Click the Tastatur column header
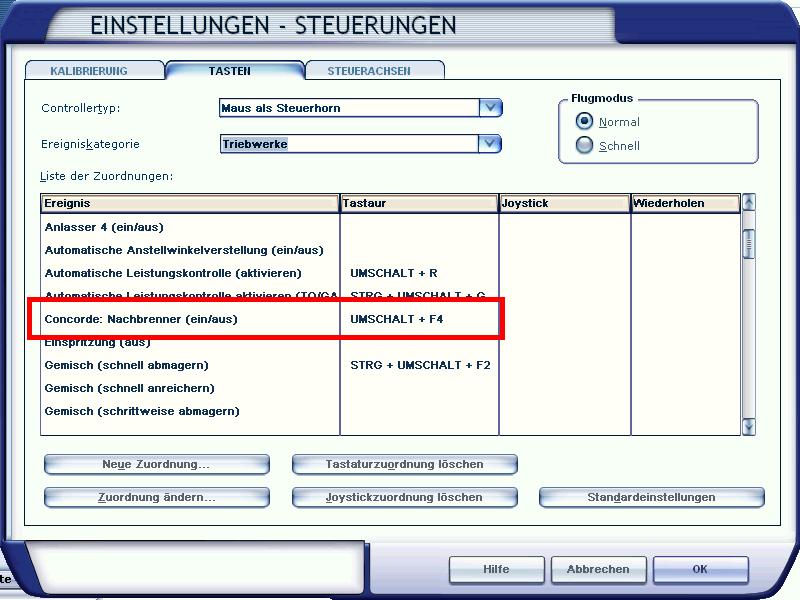Viewport: 800px width, 600px height. [419, 203]
